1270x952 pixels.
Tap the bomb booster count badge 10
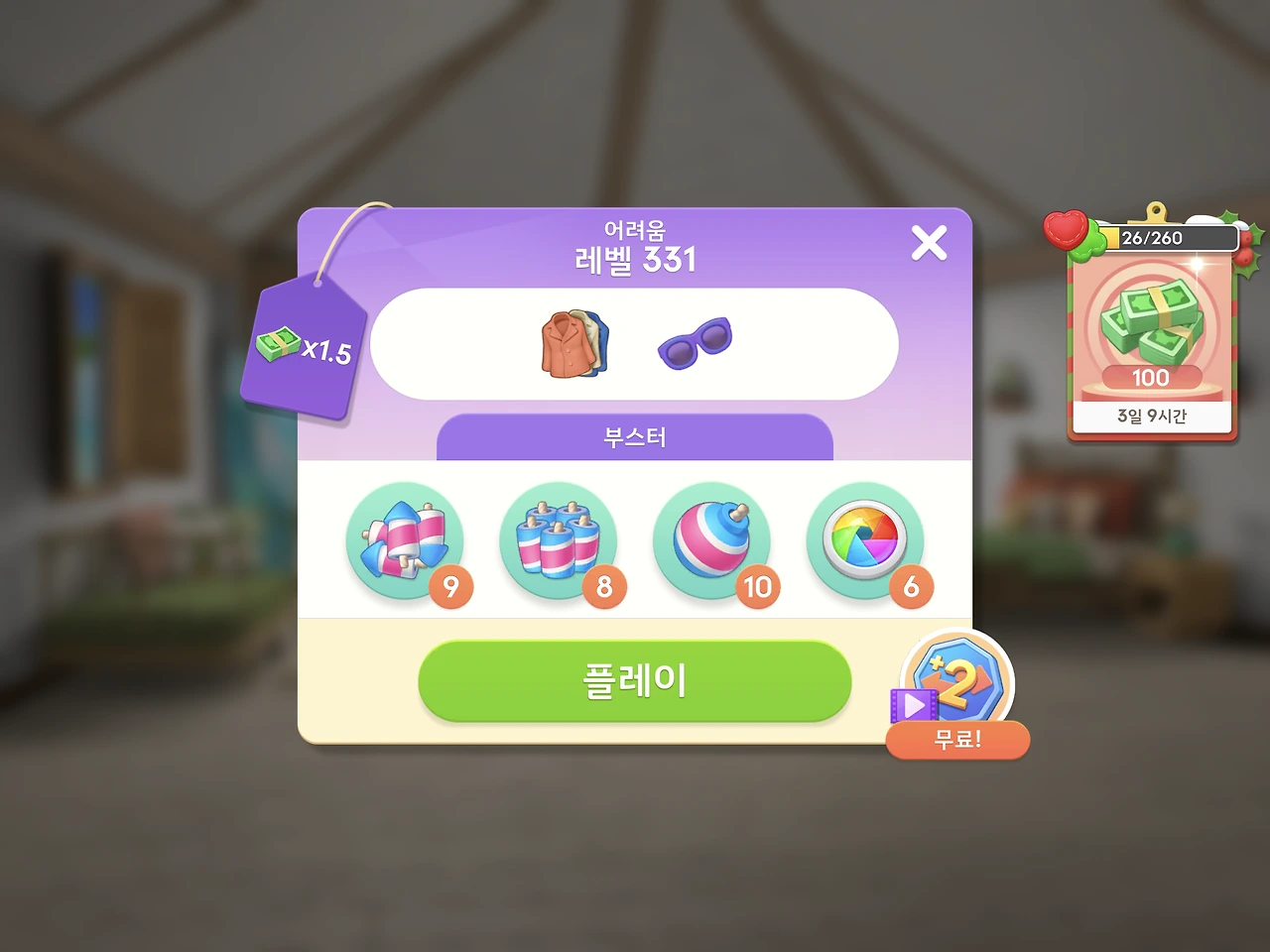pyautogui.click(x=758, y=587)
